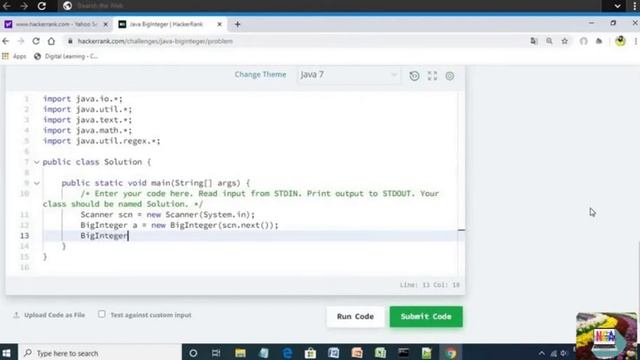Click Upload Code as File

point(49,315)
